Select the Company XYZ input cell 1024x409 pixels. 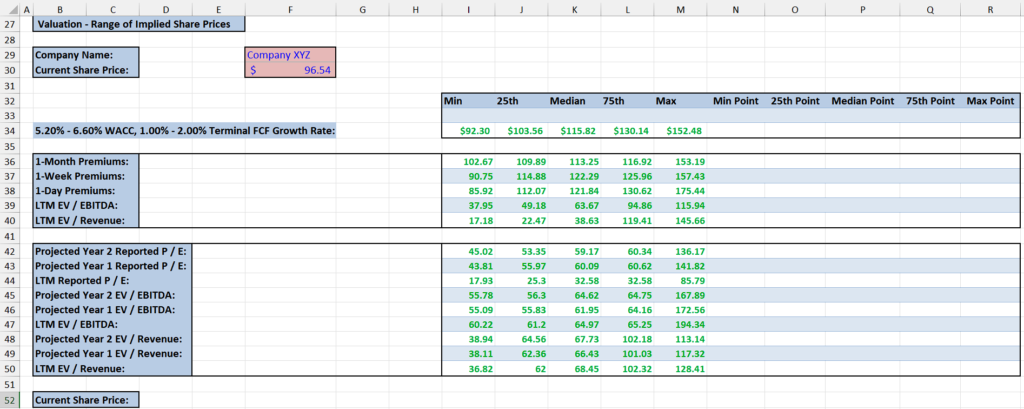pos(290,55)
